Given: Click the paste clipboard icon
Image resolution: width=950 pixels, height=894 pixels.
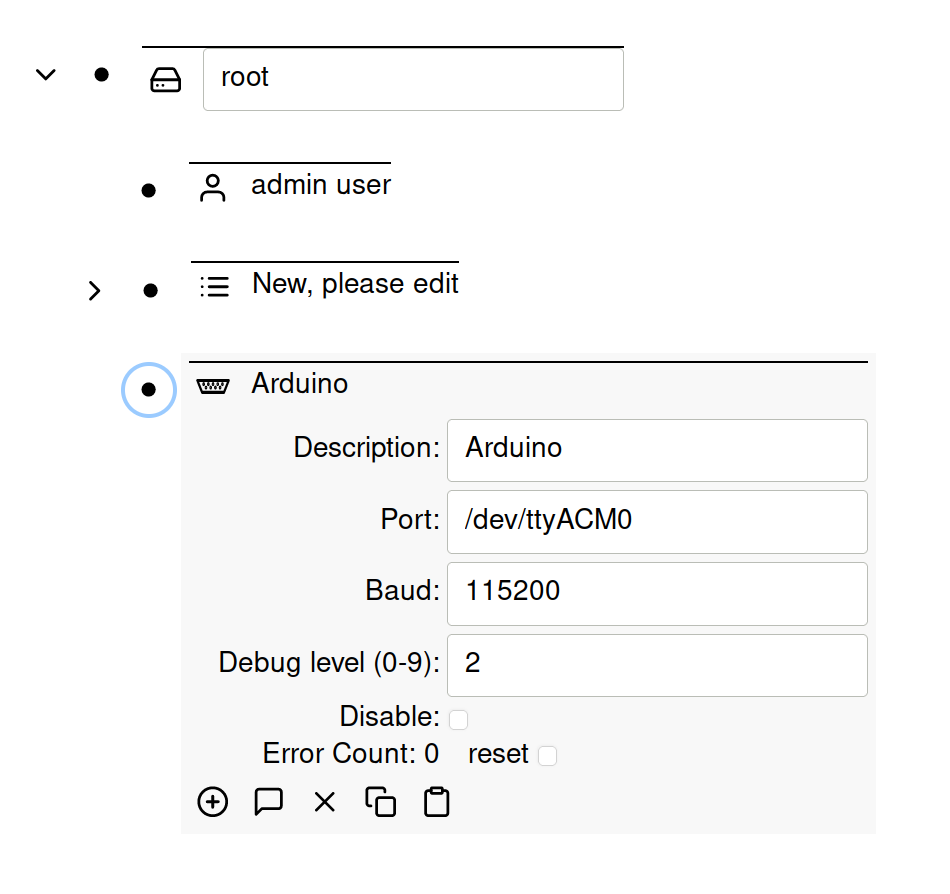Looking at the screenshot, I should 437,802.
